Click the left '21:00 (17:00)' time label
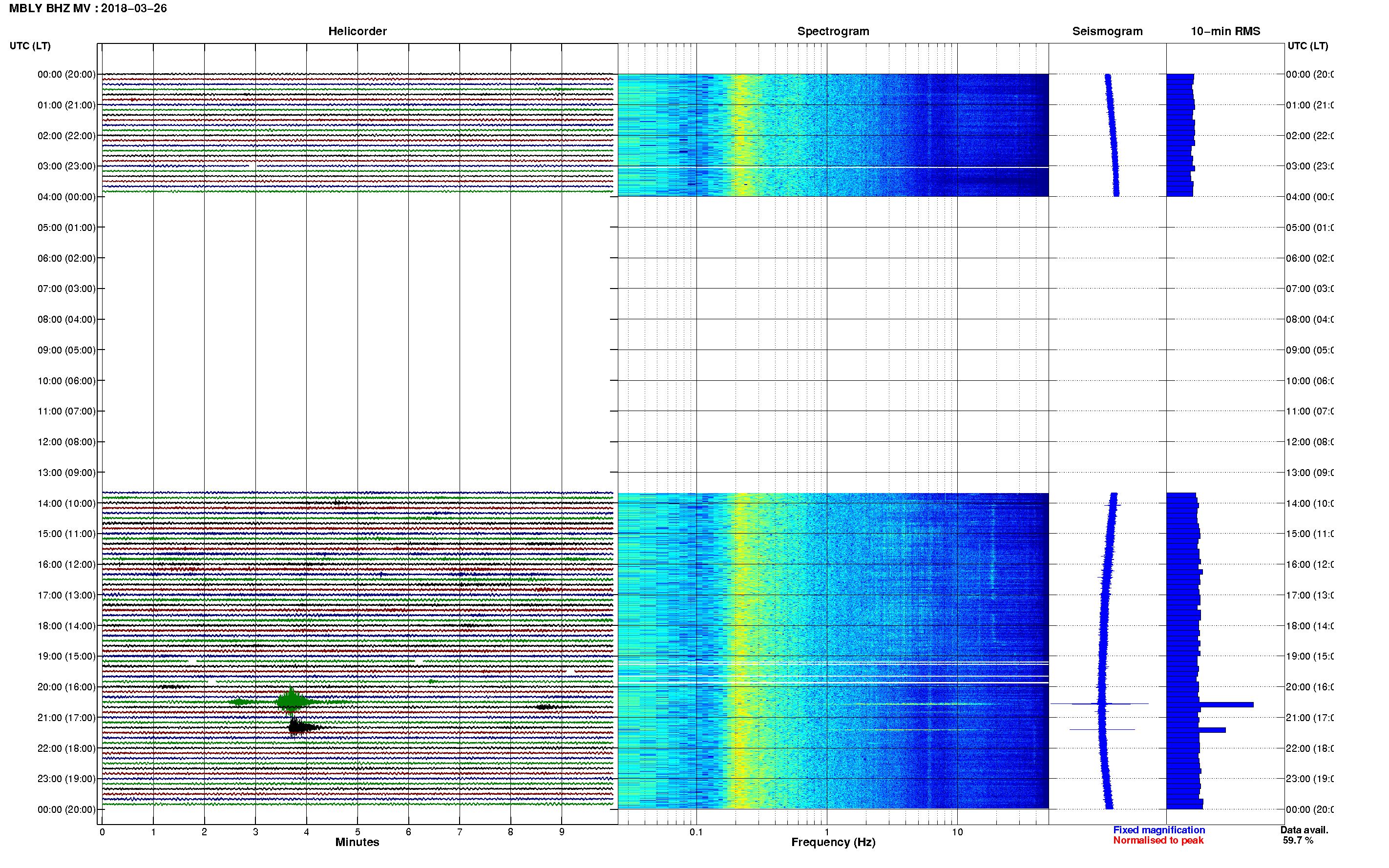The width and height of the screenshot is (1389, 868). 66,718
